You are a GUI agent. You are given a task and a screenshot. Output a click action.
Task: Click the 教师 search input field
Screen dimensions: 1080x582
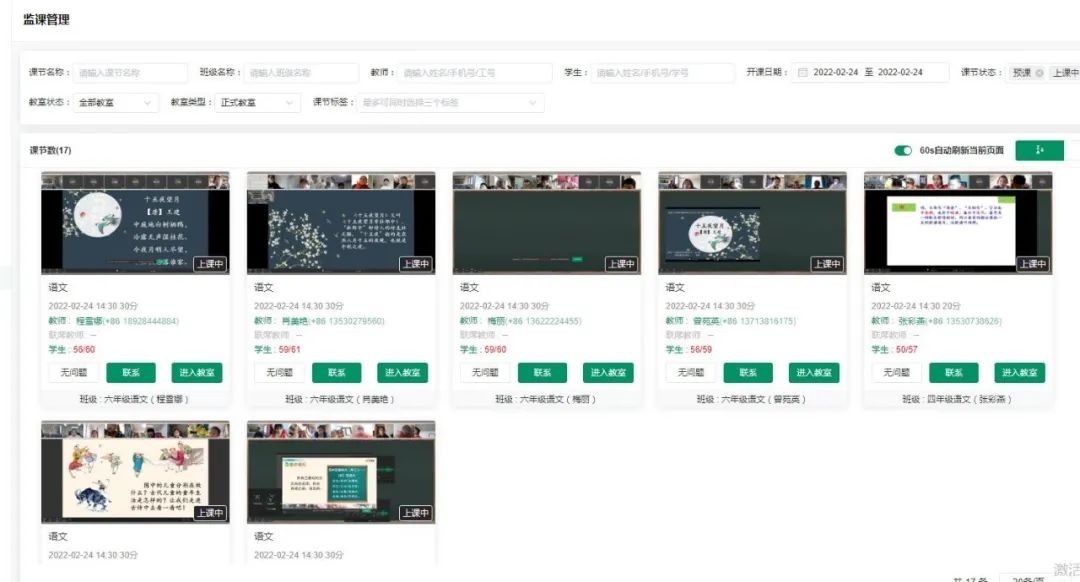click(475, 73)
